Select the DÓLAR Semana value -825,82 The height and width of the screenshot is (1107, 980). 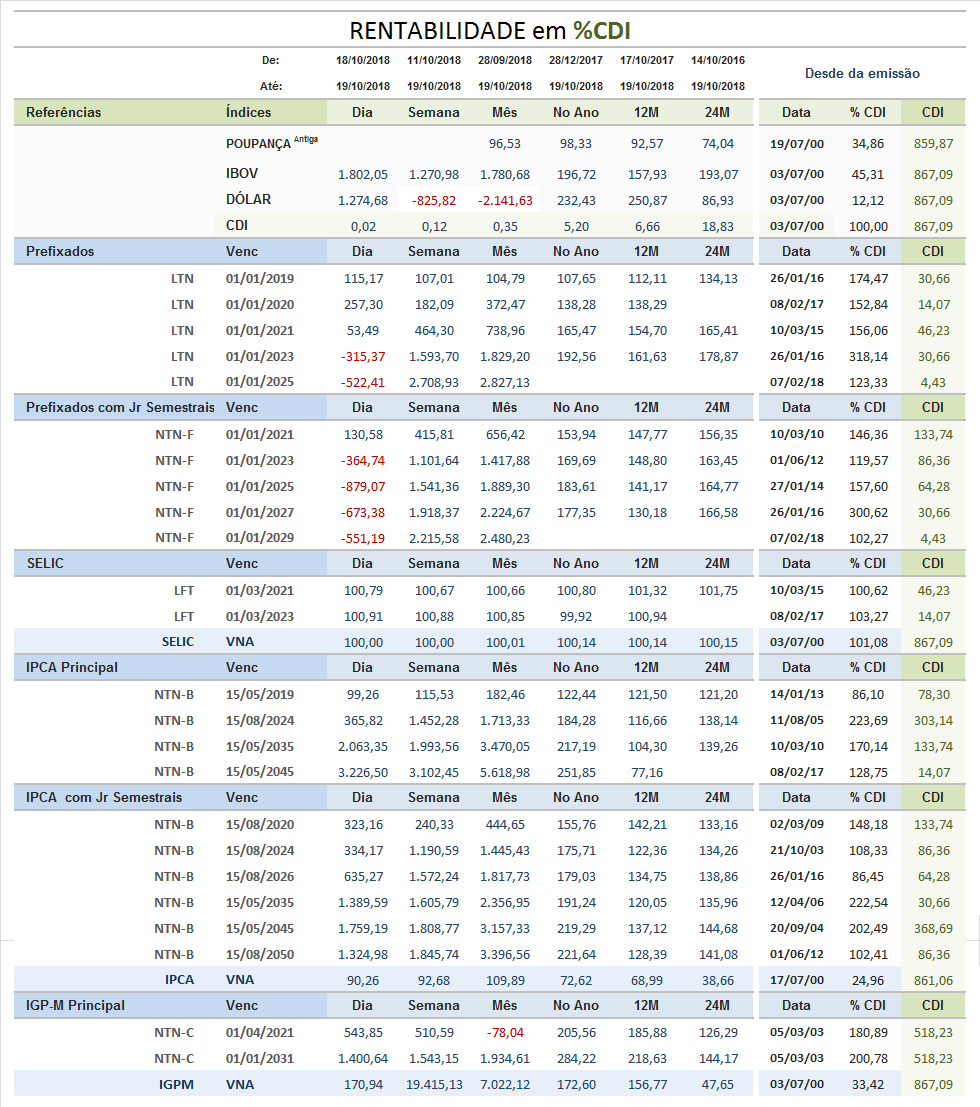coord(434,201)
